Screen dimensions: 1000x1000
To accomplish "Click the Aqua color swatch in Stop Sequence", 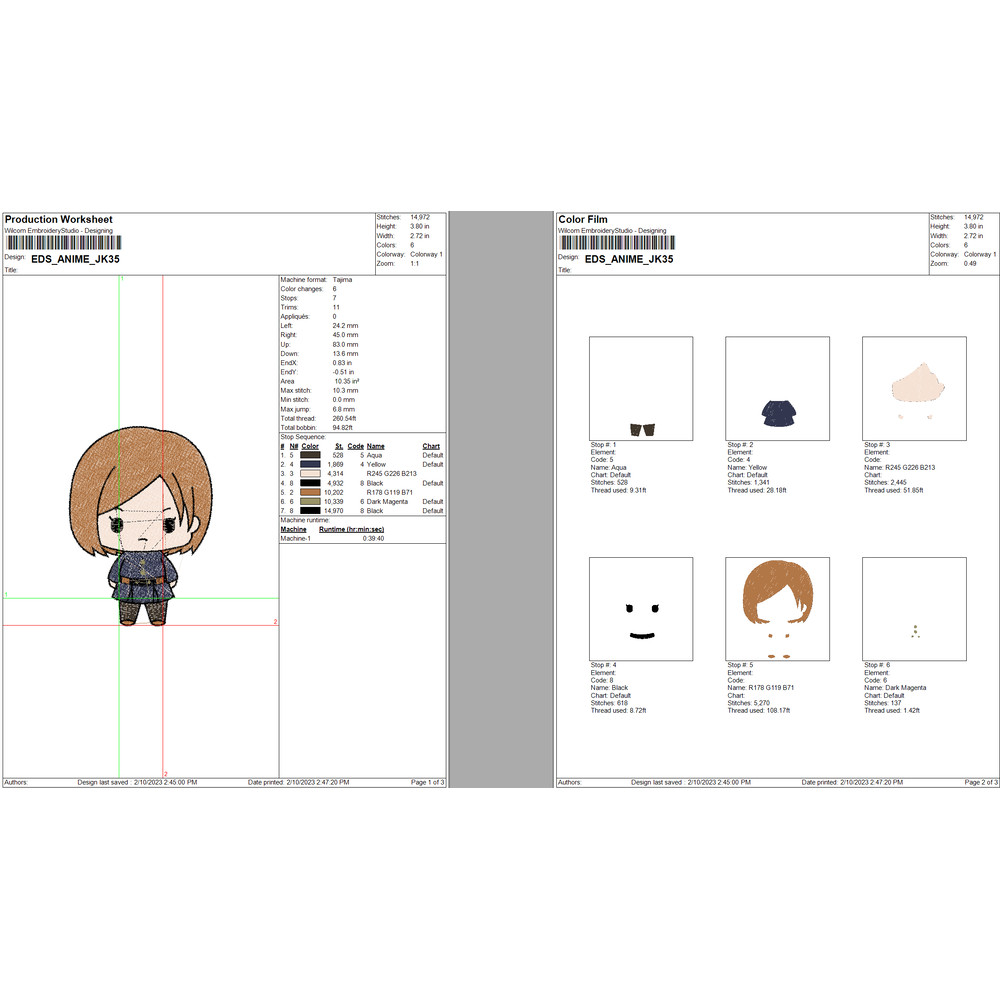I will click(x=310, y=455).
